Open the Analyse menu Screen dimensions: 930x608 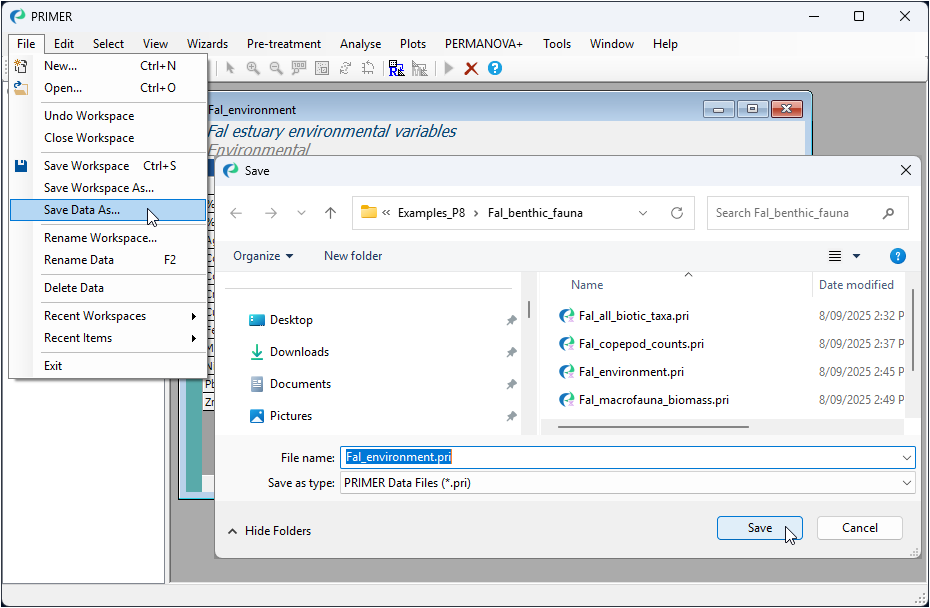360,44
